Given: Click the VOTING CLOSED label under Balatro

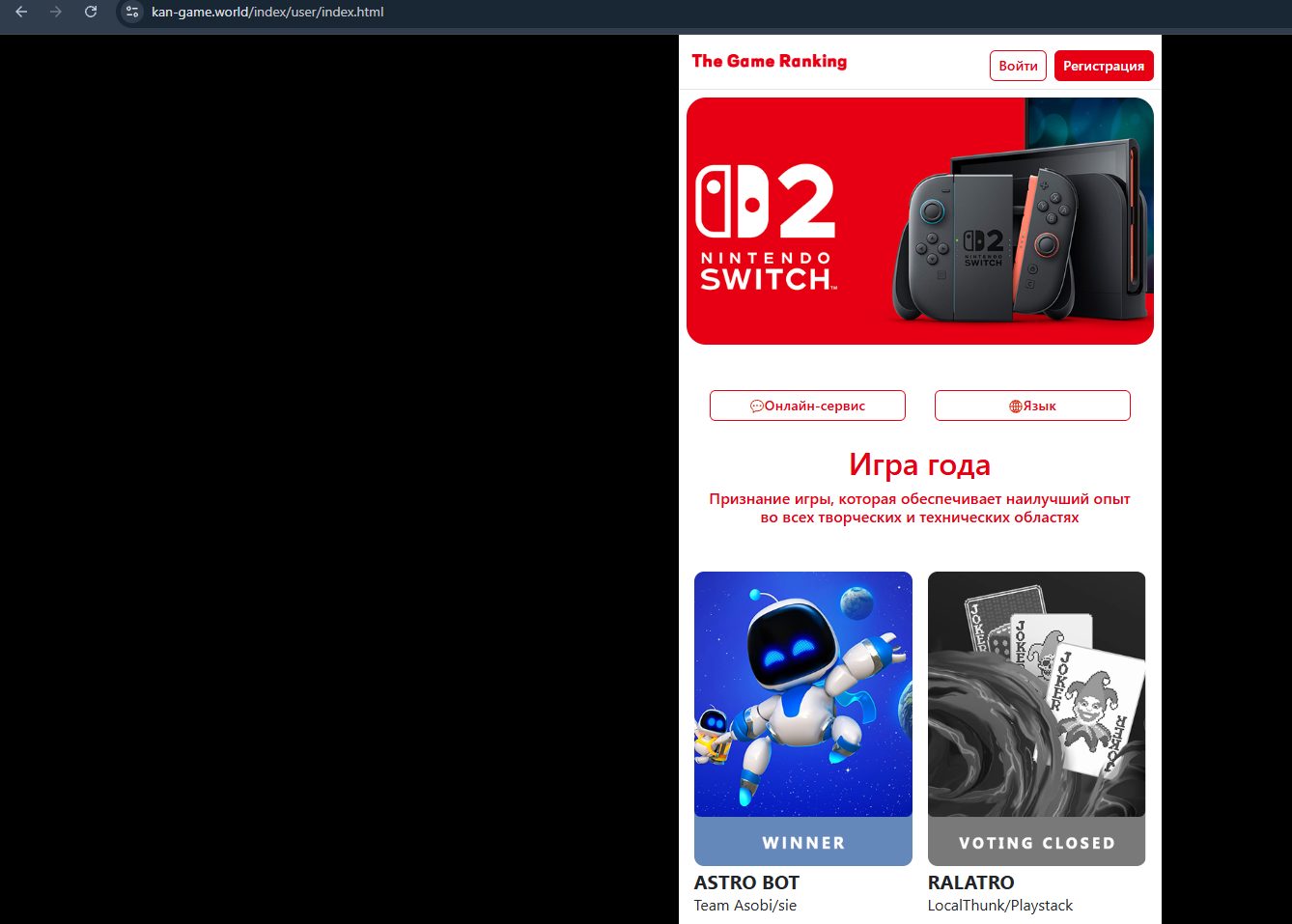Looking at the screenshot, I should 1037,843.
